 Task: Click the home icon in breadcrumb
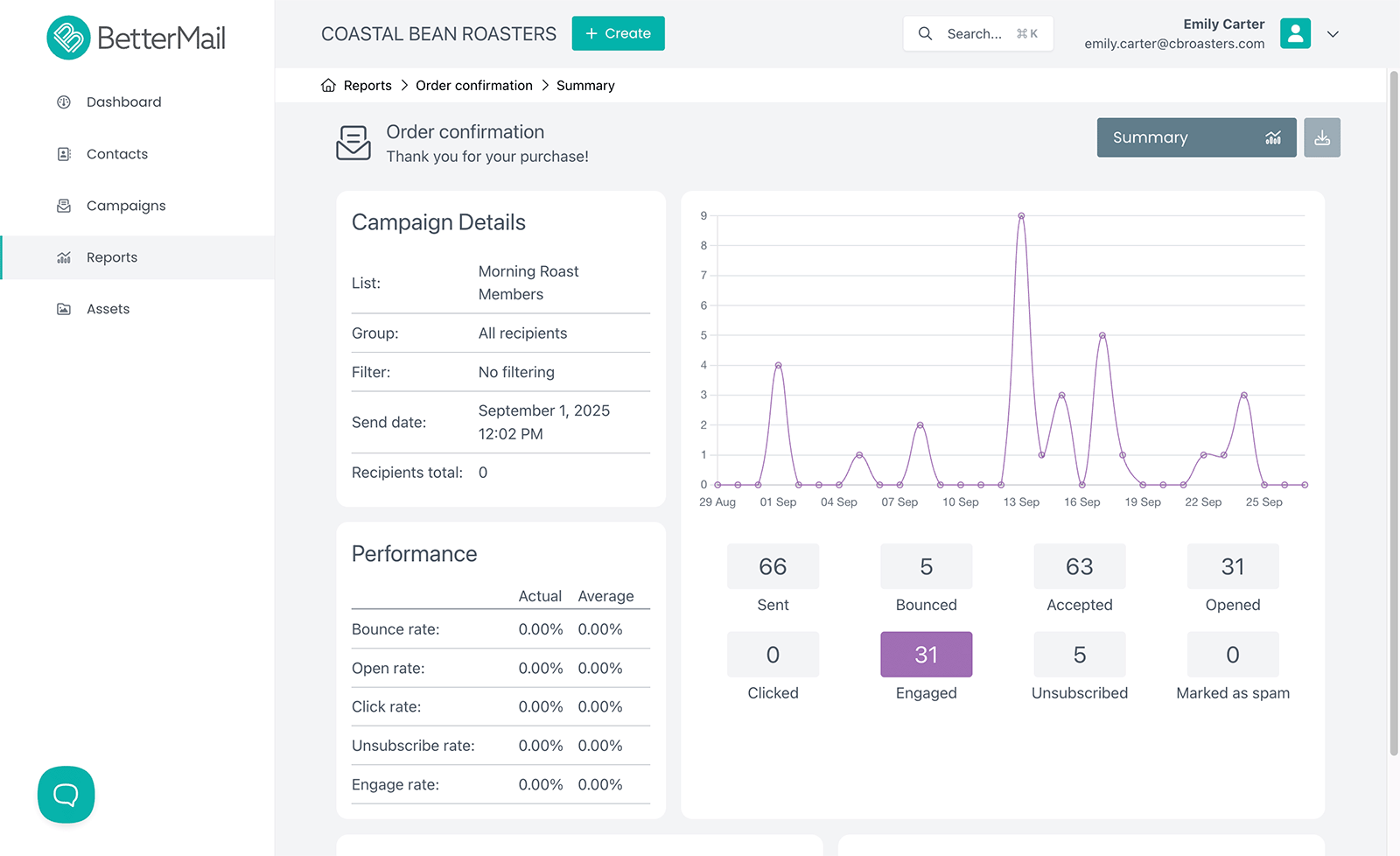click(328, 86)
